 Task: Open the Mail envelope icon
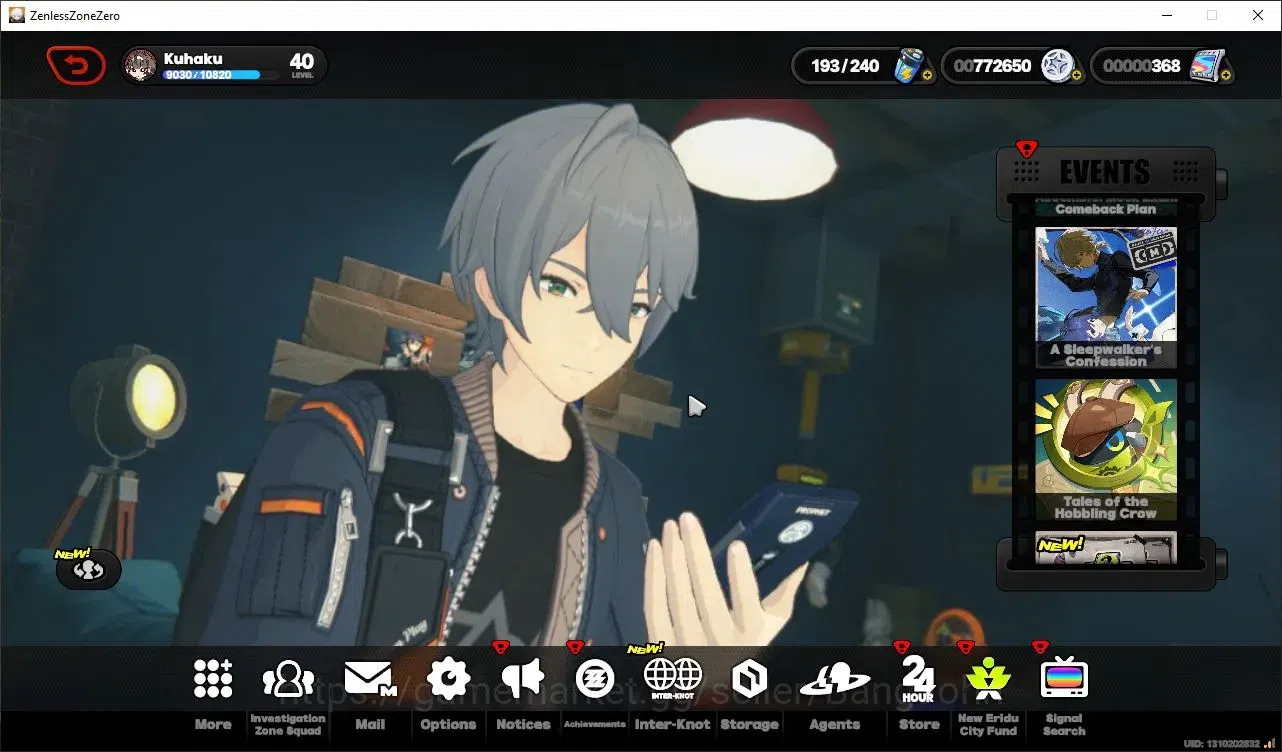[370, 679]
